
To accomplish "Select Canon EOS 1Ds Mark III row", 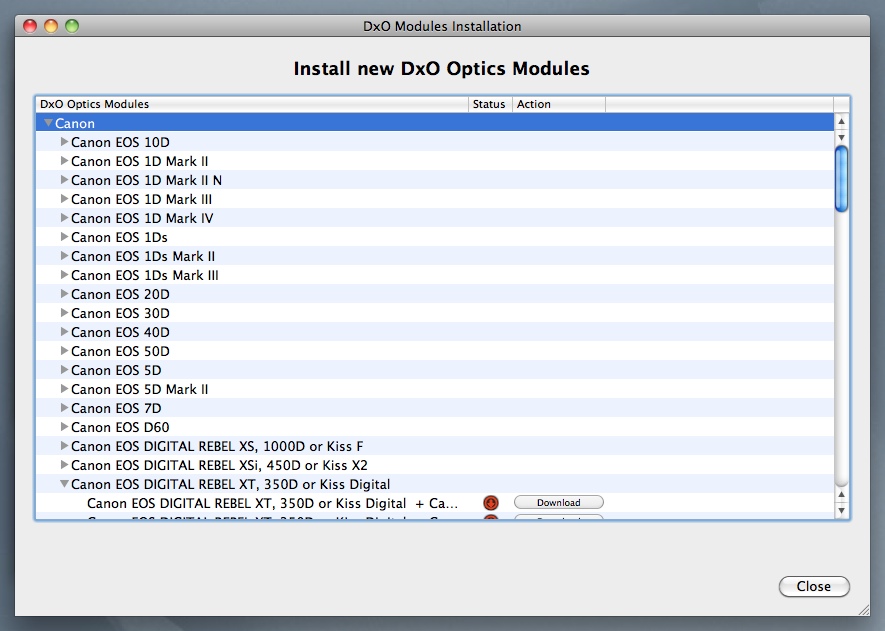I will tap(144, 275).
